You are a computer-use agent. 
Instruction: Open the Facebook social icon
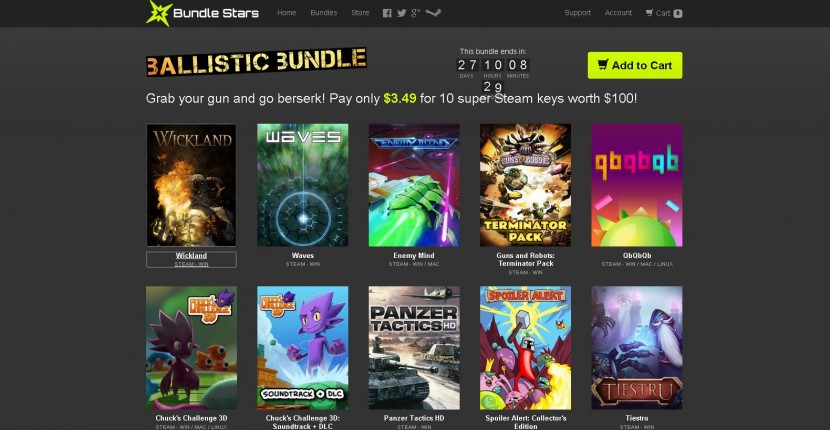[x=387, y=13]
